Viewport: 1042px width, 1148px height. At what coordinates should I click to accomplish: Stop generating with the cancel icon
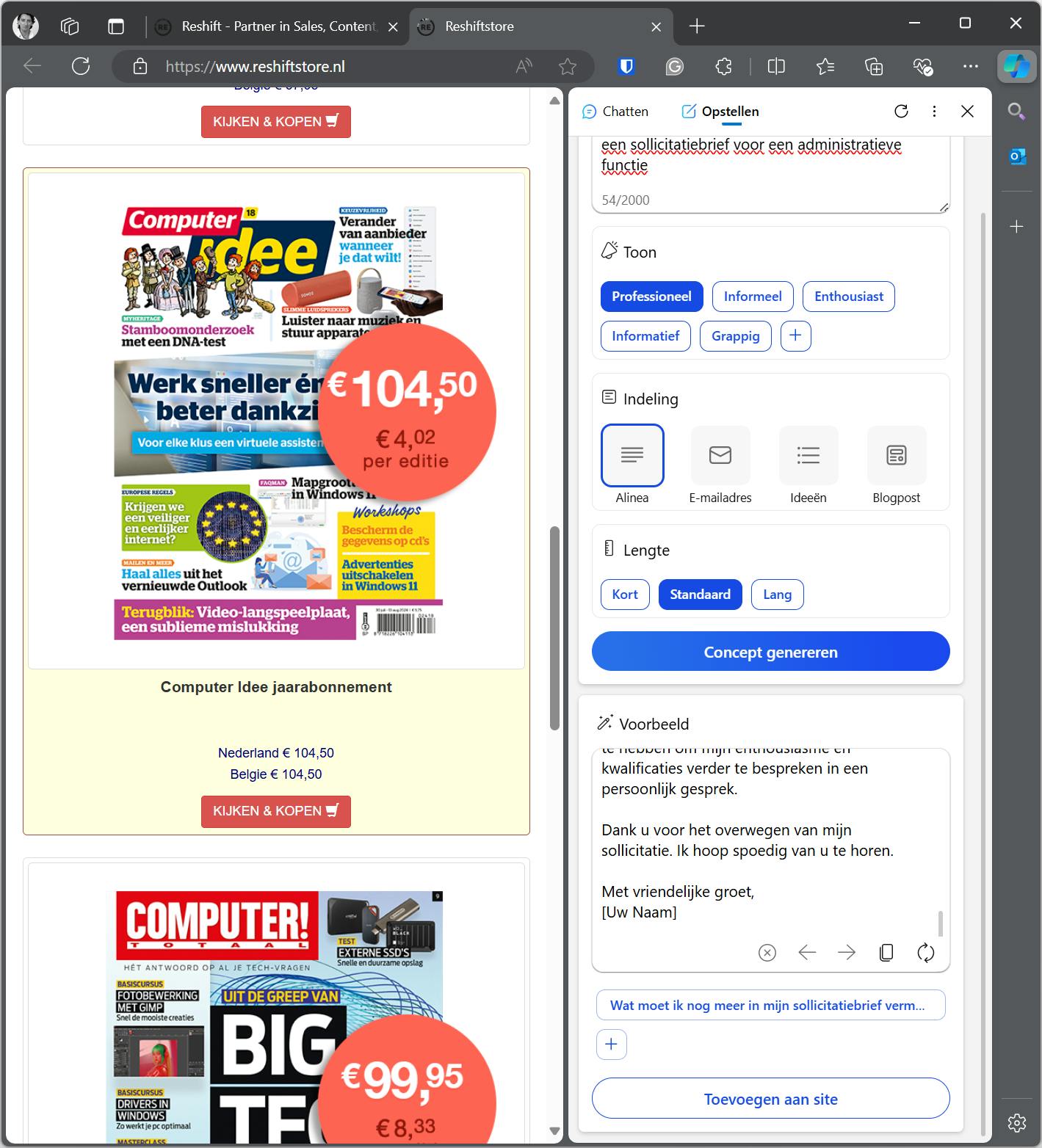(x=767, y=953)
